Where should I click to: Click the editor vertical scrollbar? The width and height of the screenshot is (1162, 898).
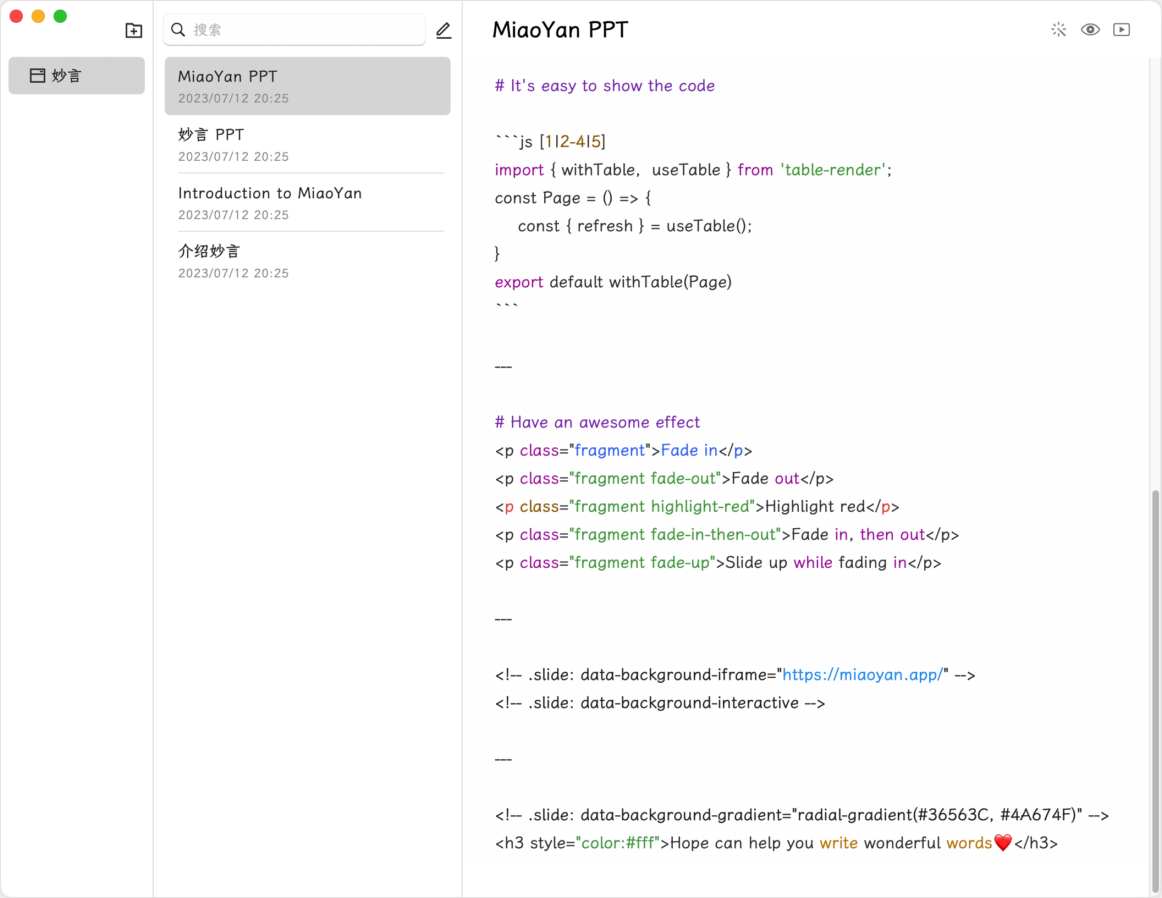point(1155,689)
